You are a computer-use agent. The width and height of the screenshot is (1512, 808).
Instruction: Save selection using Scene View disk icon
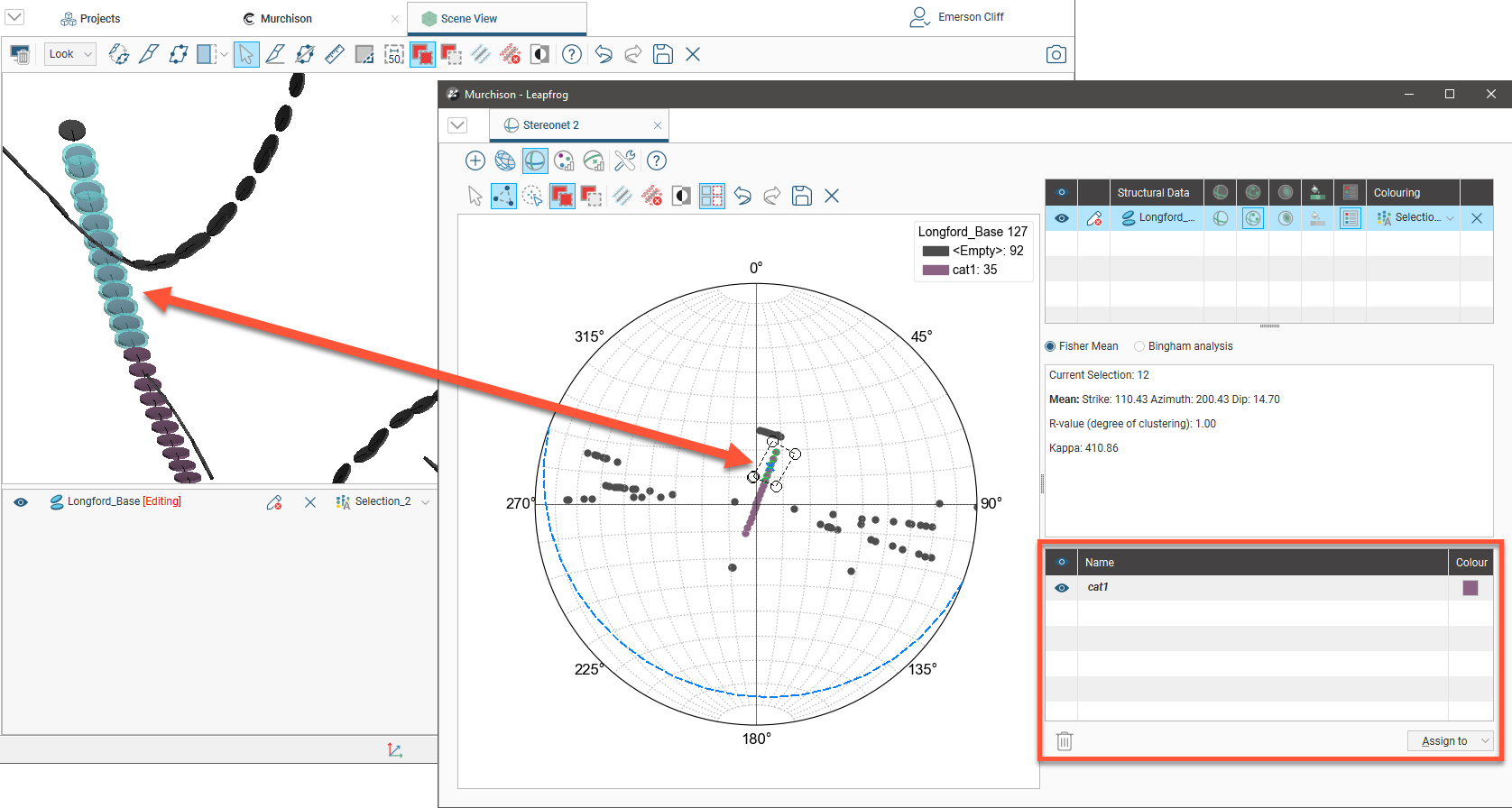[x=663, y=54]
